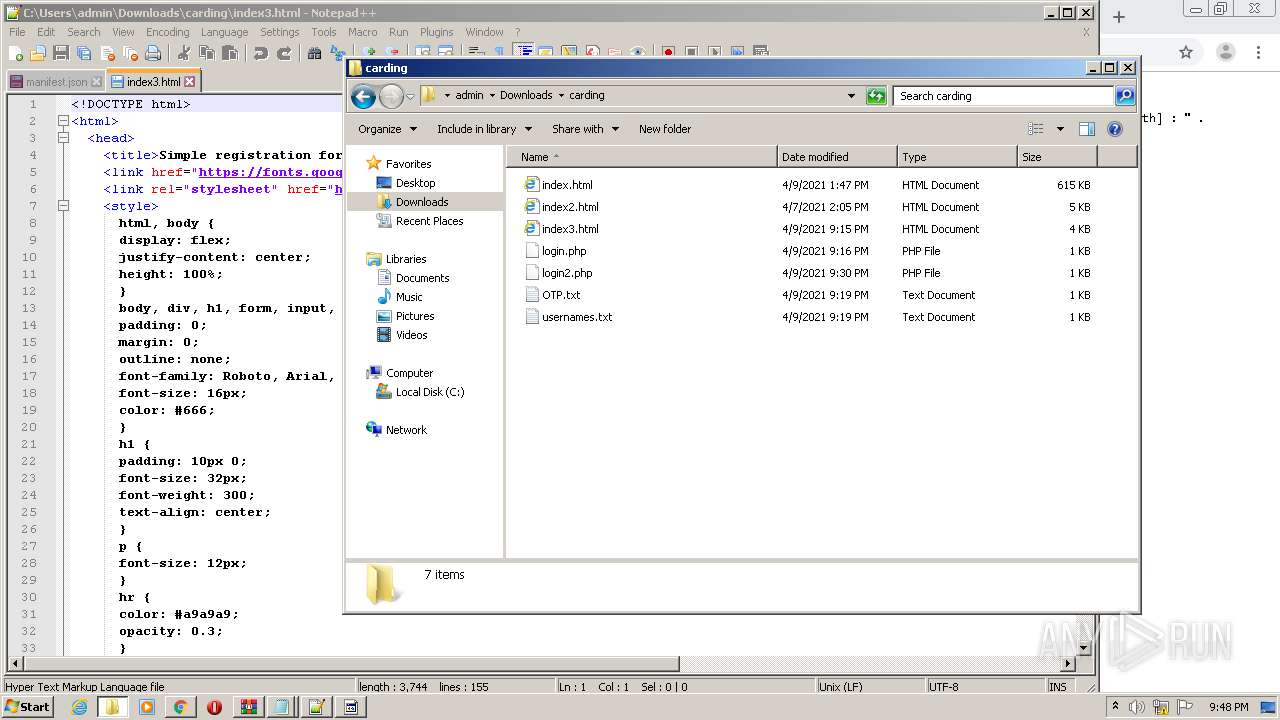Open the Include in library dropdown

pyautogui.click(x=484, y=129)
